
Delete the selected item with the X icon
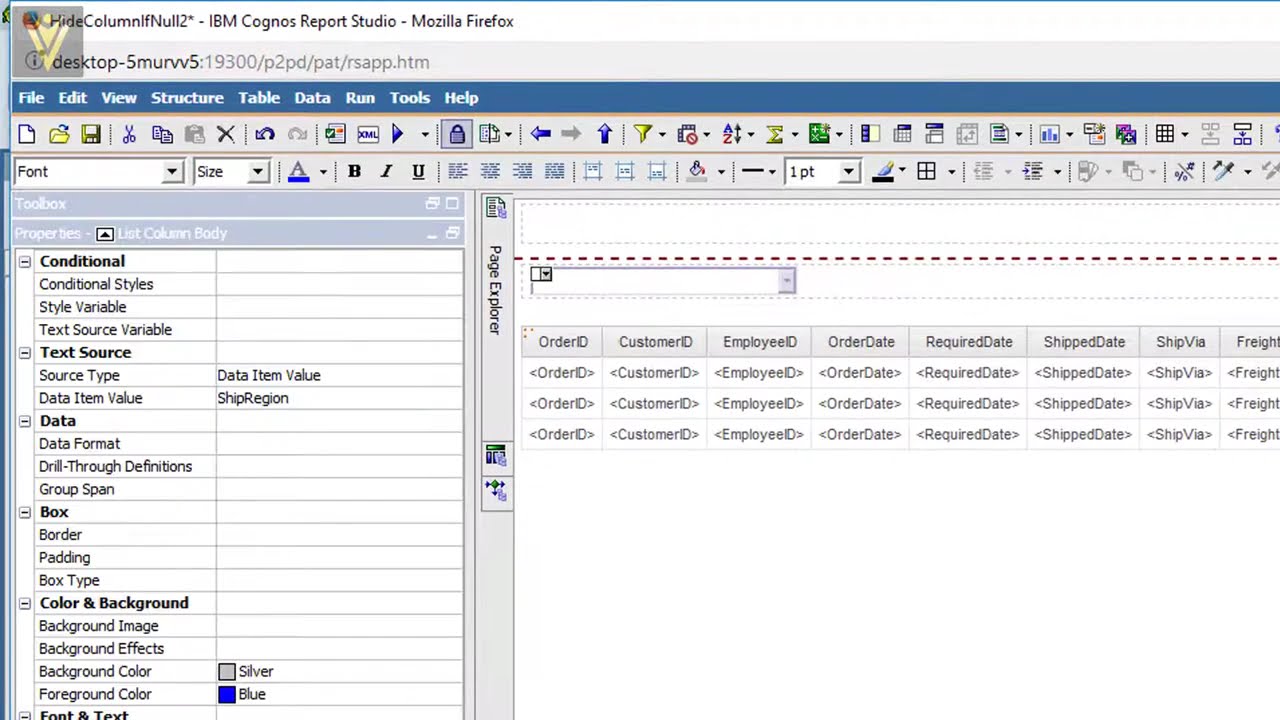pos(226,134)
